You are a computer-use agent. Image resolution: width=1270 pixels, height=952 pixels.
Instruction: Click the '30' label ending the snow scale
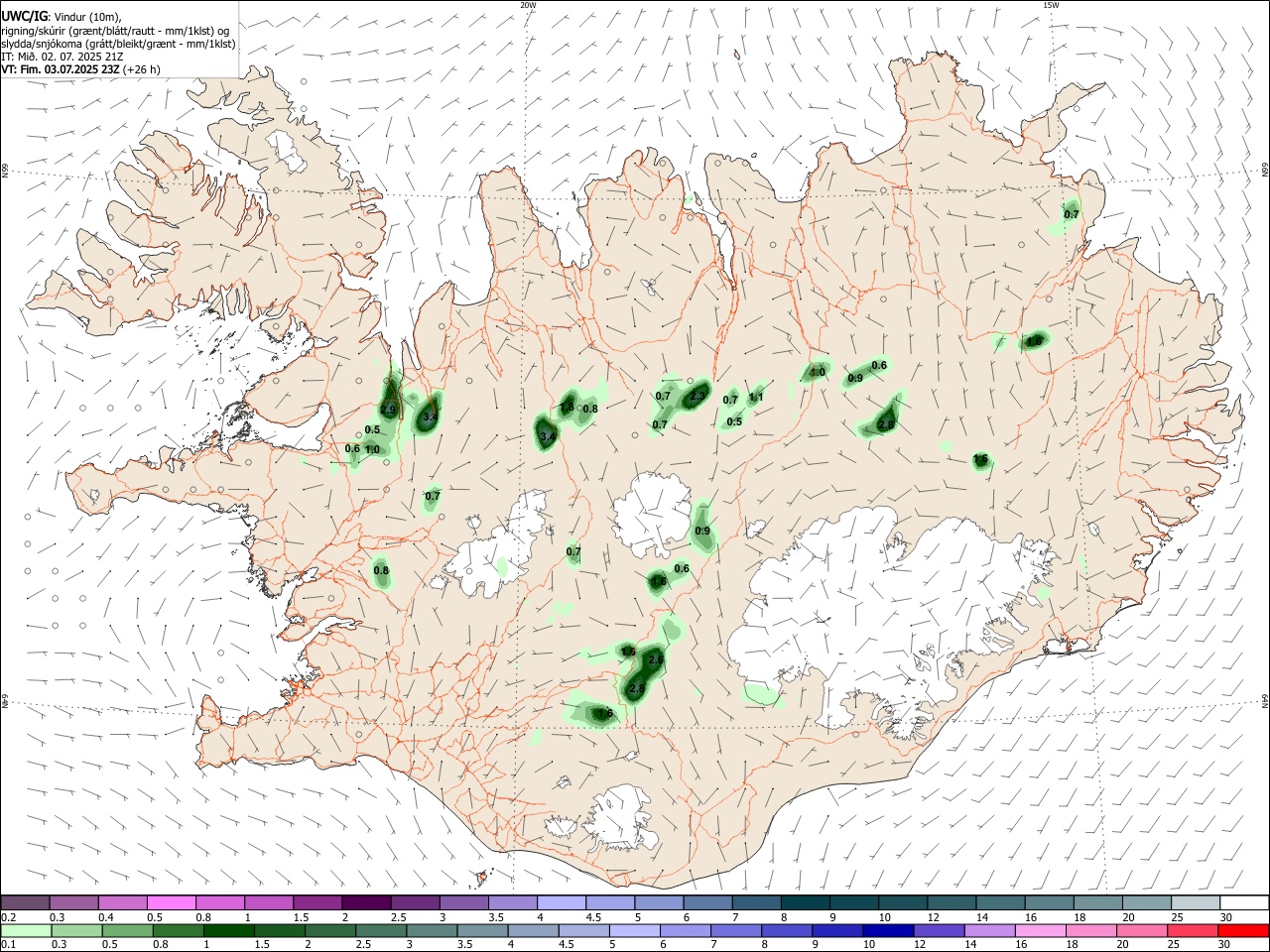(x=1225, y=918)
